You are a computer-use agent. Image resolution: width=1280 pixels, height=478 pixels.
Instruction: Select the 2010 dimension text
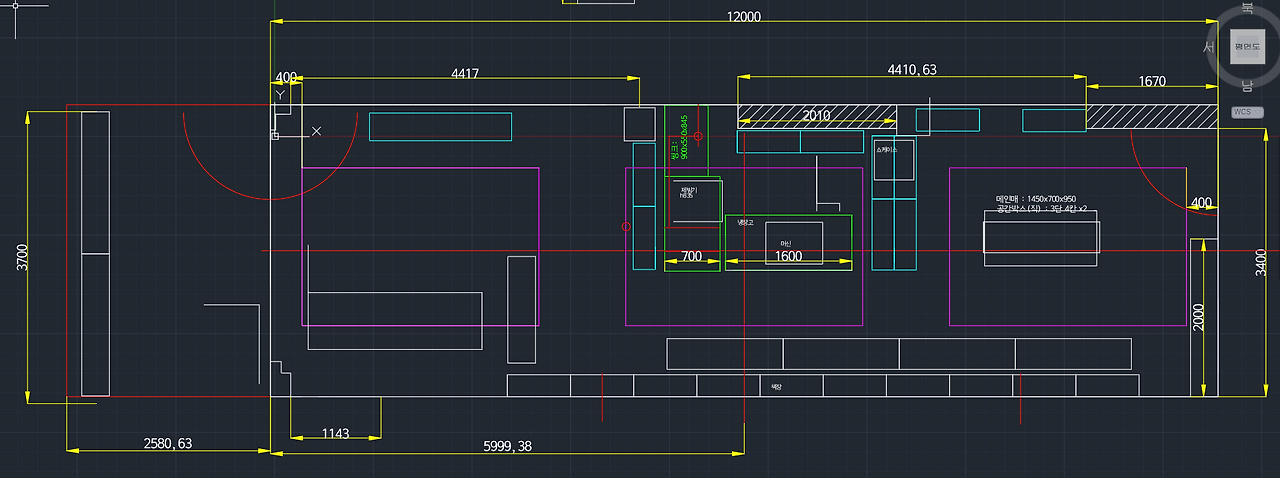[x=816, y=115]
